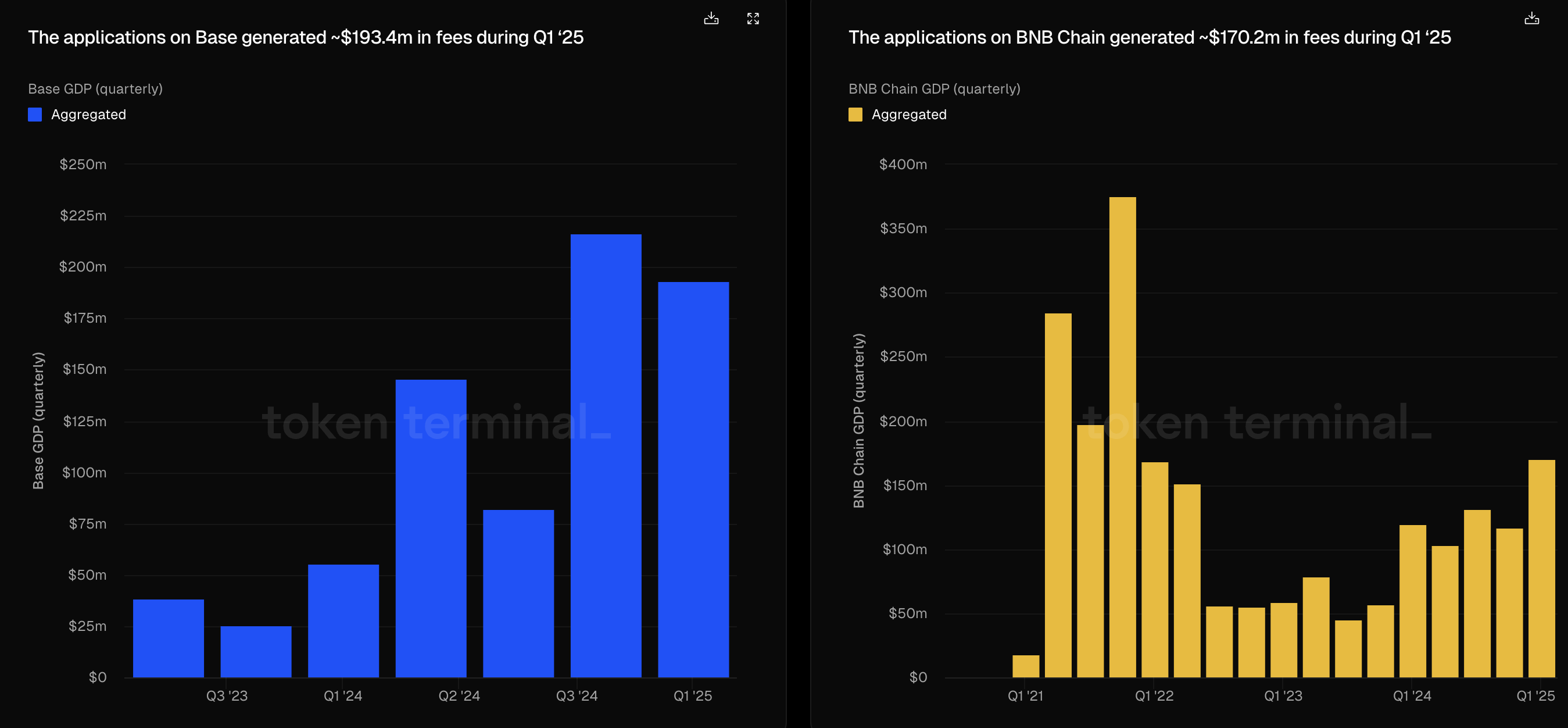Toggle blue Aggregated series in Base legend

(88, 115)
